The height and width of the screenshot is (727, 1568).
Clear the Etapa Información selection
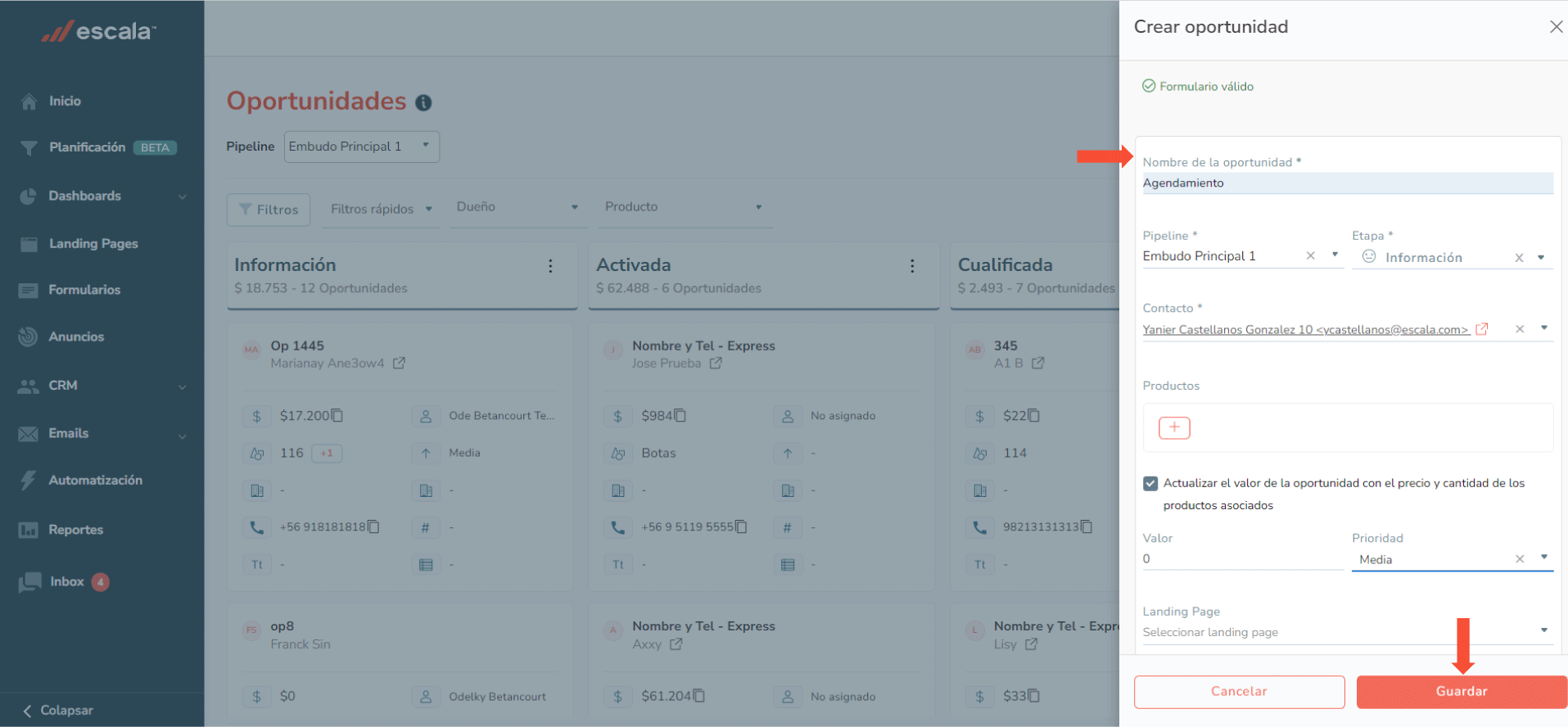1519,258
